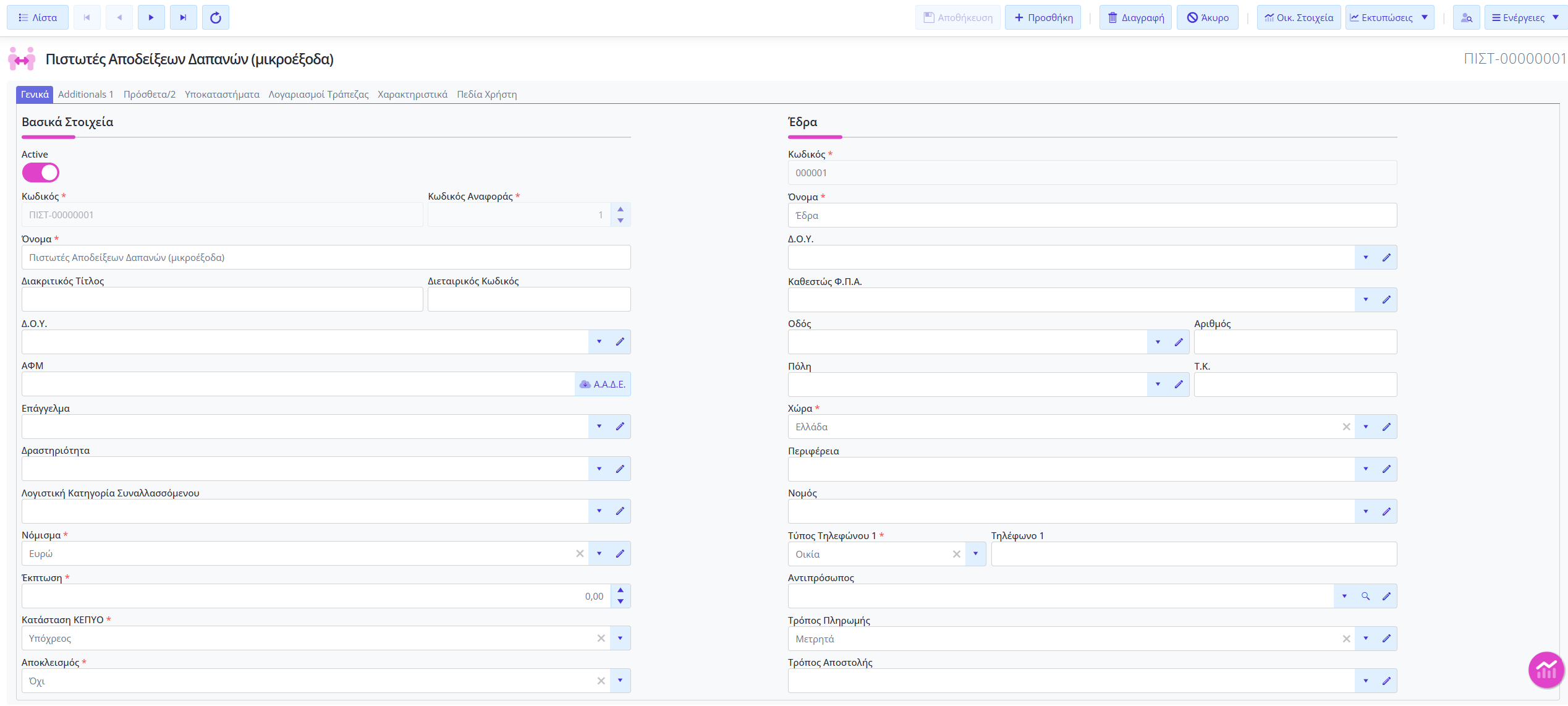Image resolution: width=1568 pixels, height=706 pixels.
Task: Open the Εκτυπώσεις dropdown arrow
Action: click(x=1425, y=17)
